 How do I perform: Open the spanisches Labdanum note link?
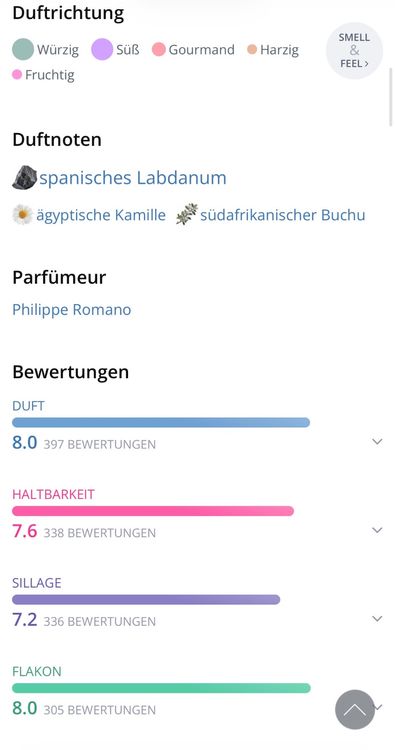pos(133,178)
